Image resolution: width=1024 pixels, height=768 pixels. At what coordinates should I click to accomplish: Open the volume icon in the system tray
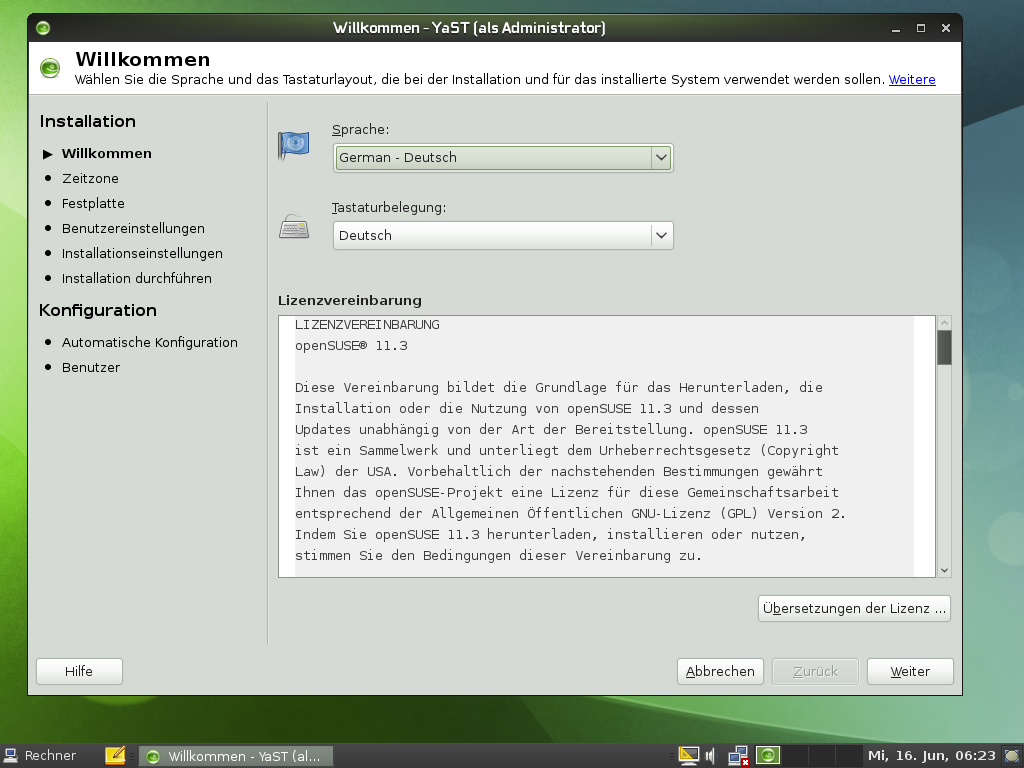click(709, 756)
